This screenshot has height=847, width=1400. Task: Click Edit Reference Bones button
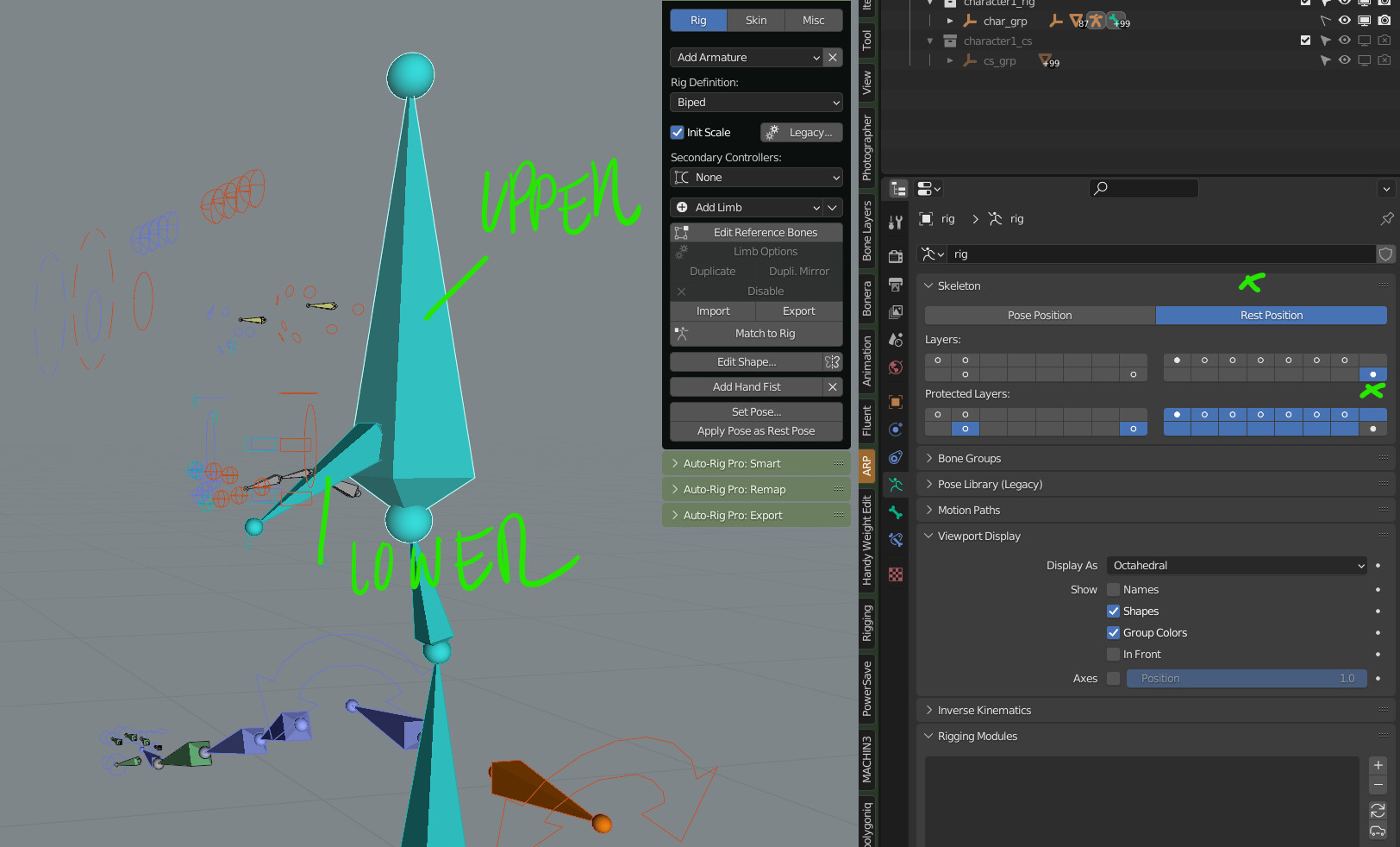756,233
